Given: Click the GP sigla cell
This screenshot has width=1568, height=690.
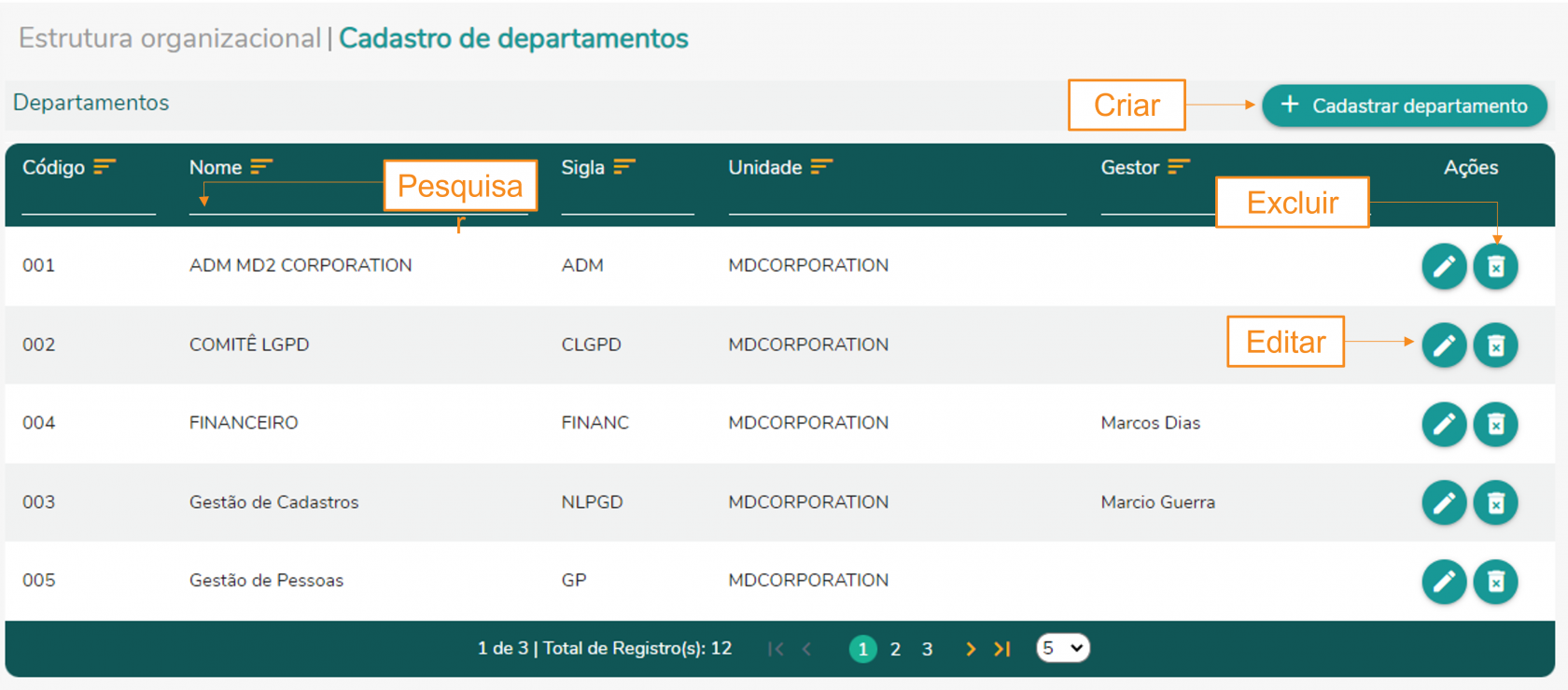Looking at the screenshot, I should point(574,581).
